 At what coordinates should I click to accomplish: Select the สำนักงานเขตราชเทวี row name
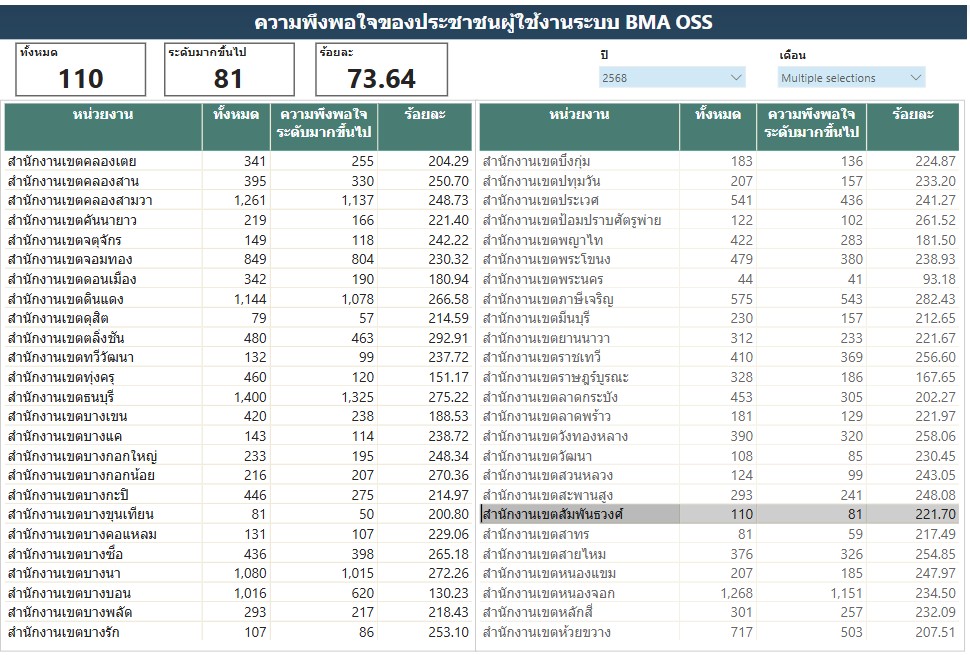[x=542, y=357]
